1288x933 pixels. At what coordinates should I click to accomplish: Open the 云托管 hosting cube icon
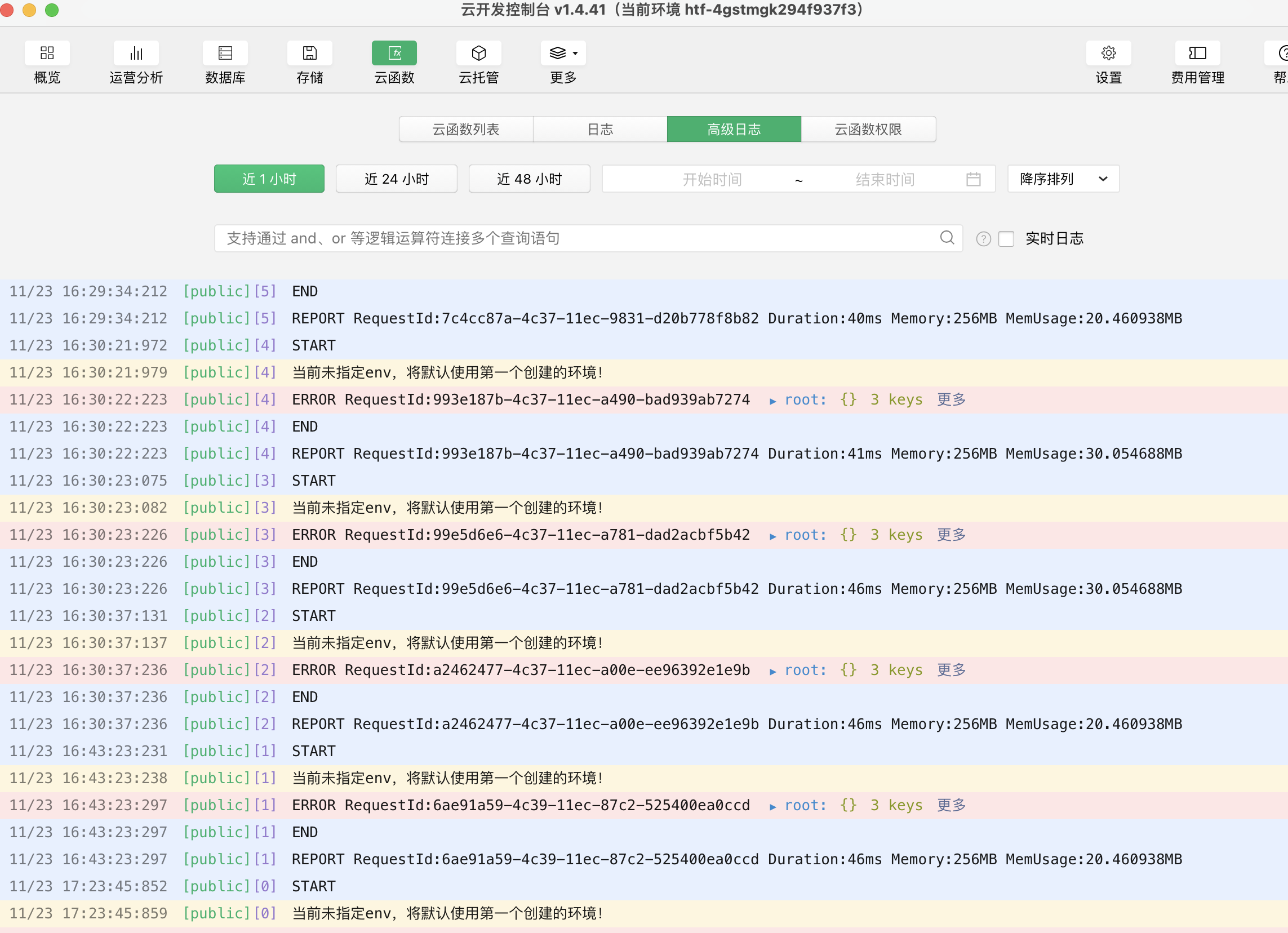[x=479, y=54]
